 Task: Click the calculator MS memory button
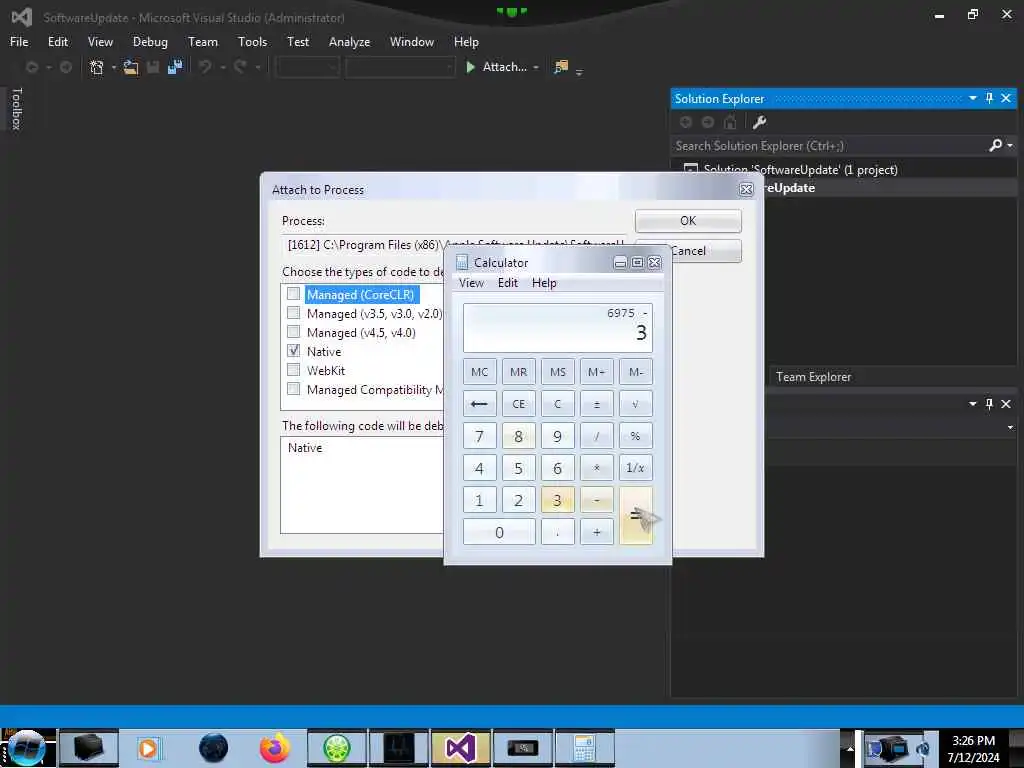pyautogui.click(x=558, y=372)
